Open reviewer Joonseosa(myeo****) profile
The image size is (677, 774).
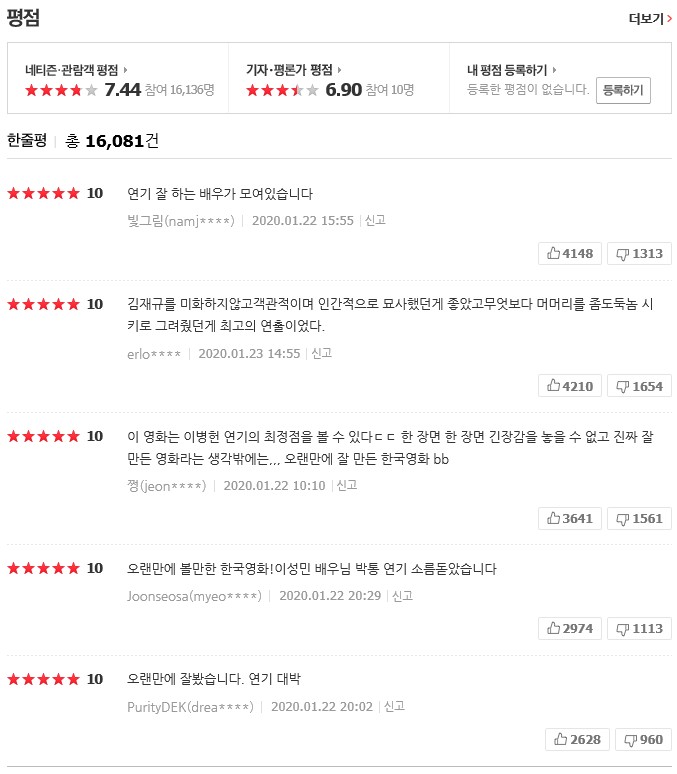click(x=194, y=596)
